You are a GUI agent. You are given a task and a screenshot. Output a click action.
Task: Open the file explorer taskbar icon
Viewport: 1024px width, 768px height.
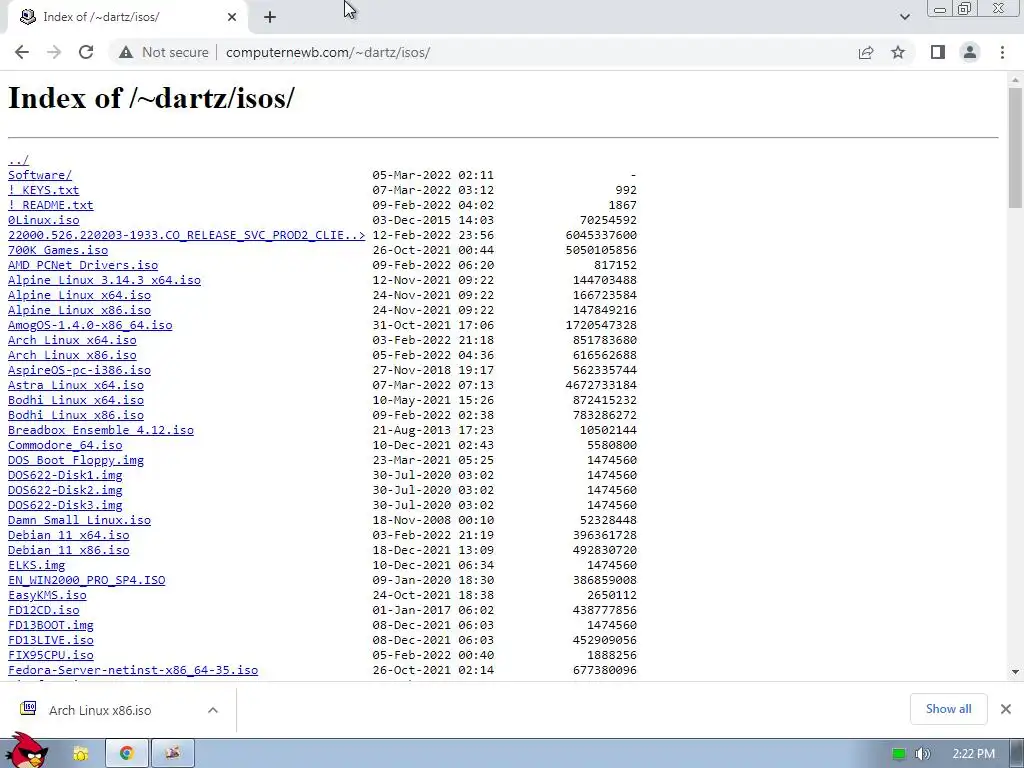(80, 754)
